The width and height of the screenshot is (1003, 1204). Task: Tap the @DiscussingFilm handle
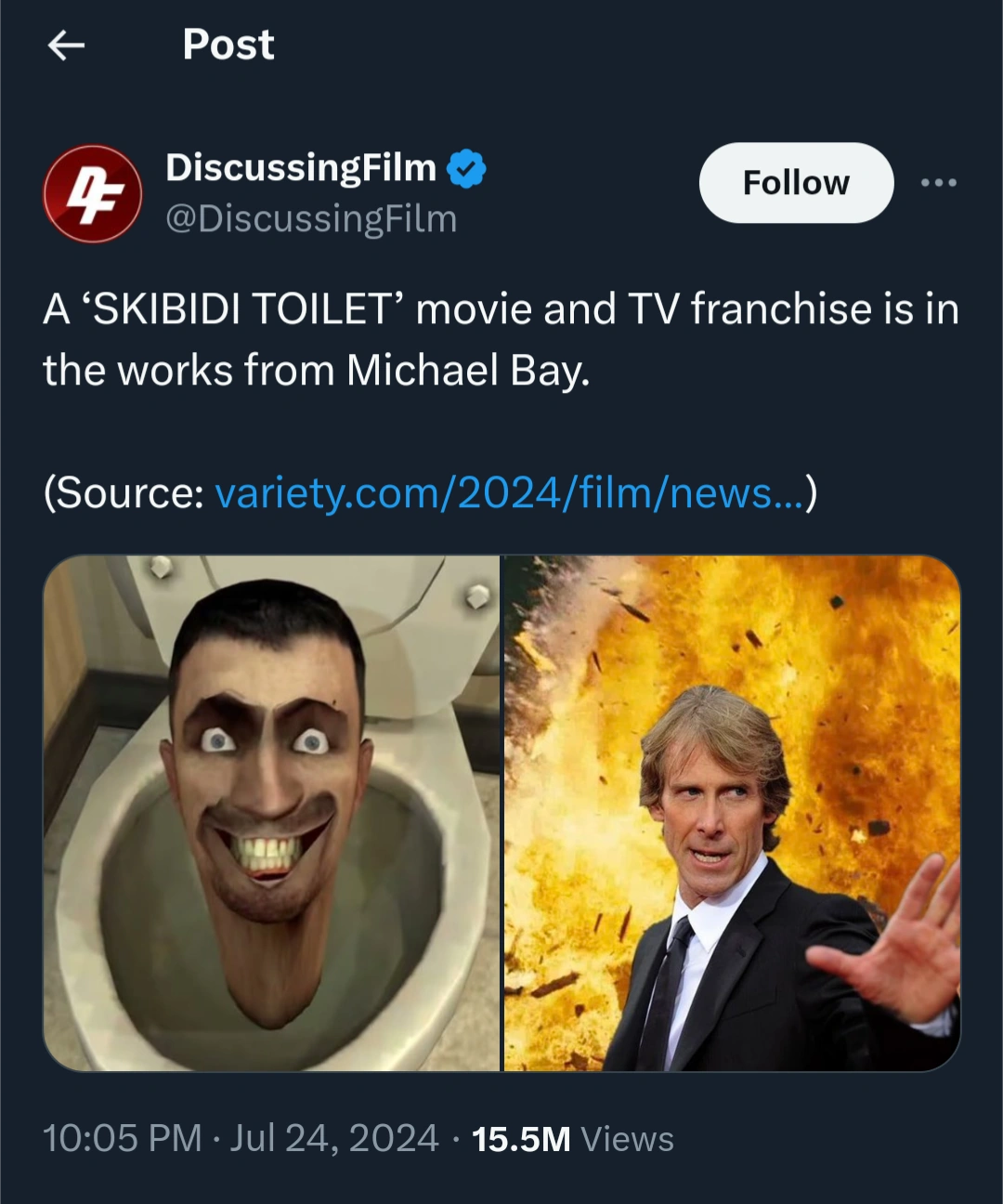pos(311,219)
